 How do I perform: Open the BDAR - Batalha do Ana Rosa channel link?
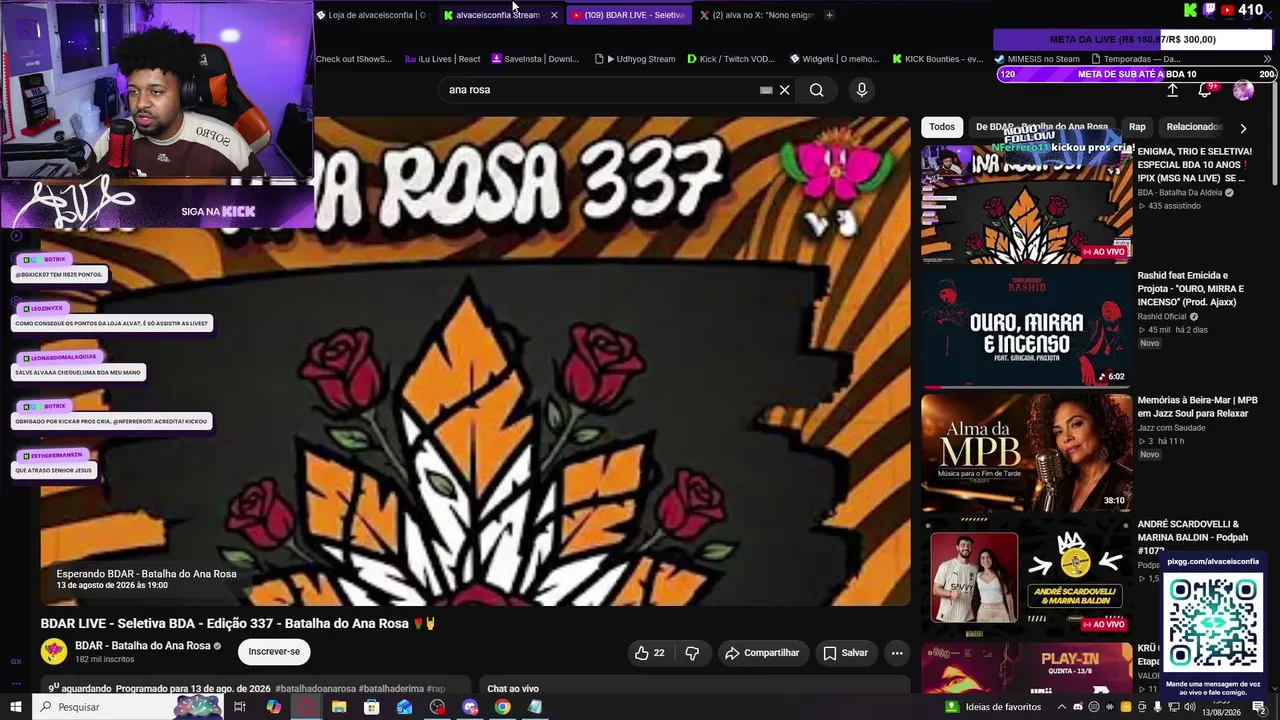pyautogui.click(x=143, y=646)
